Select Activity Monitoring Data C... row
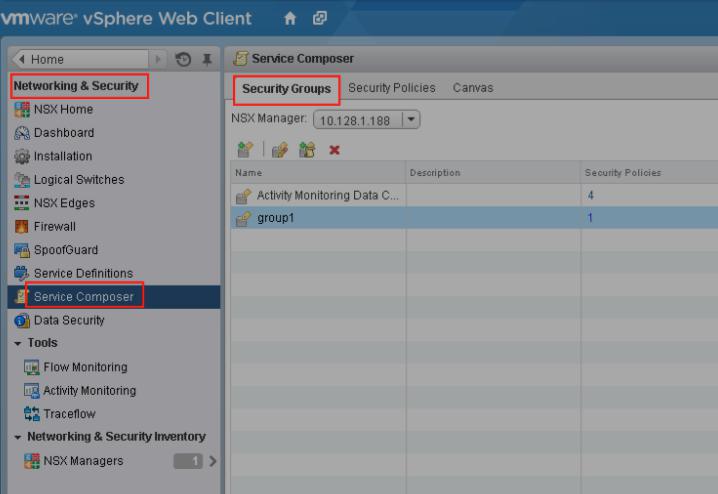The width and height of the screenshot is (718, 494). 474,195
